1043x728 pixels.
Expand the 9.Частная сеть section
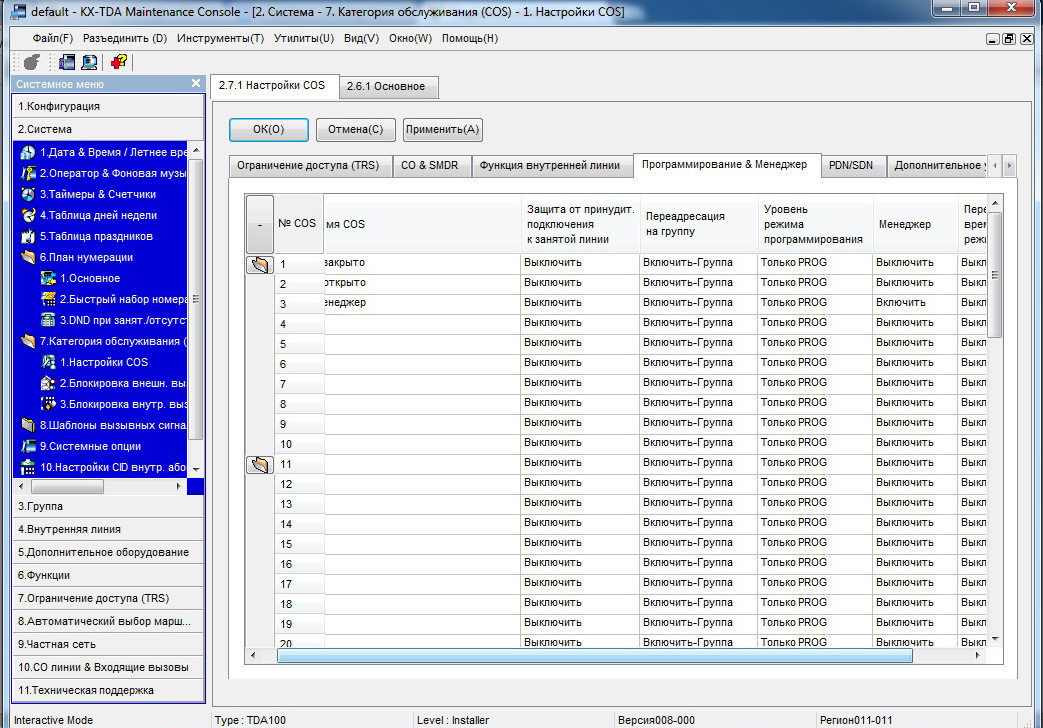coord(108,644)
